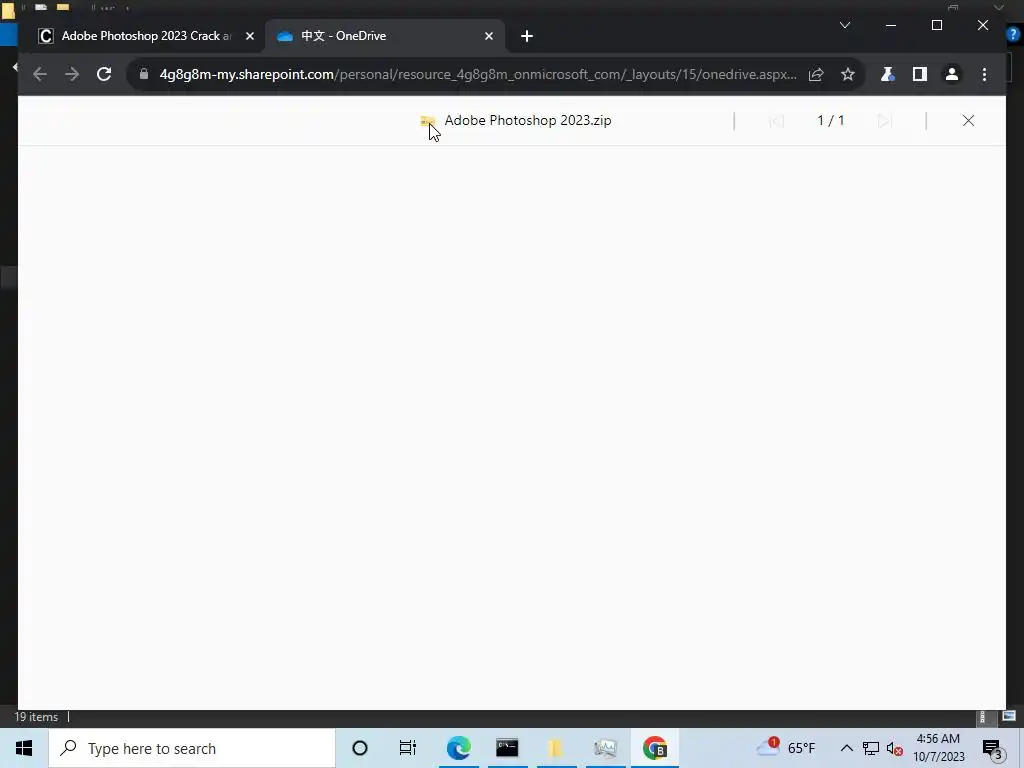Open the clock showing 4:56 AM

coord(938,748)
